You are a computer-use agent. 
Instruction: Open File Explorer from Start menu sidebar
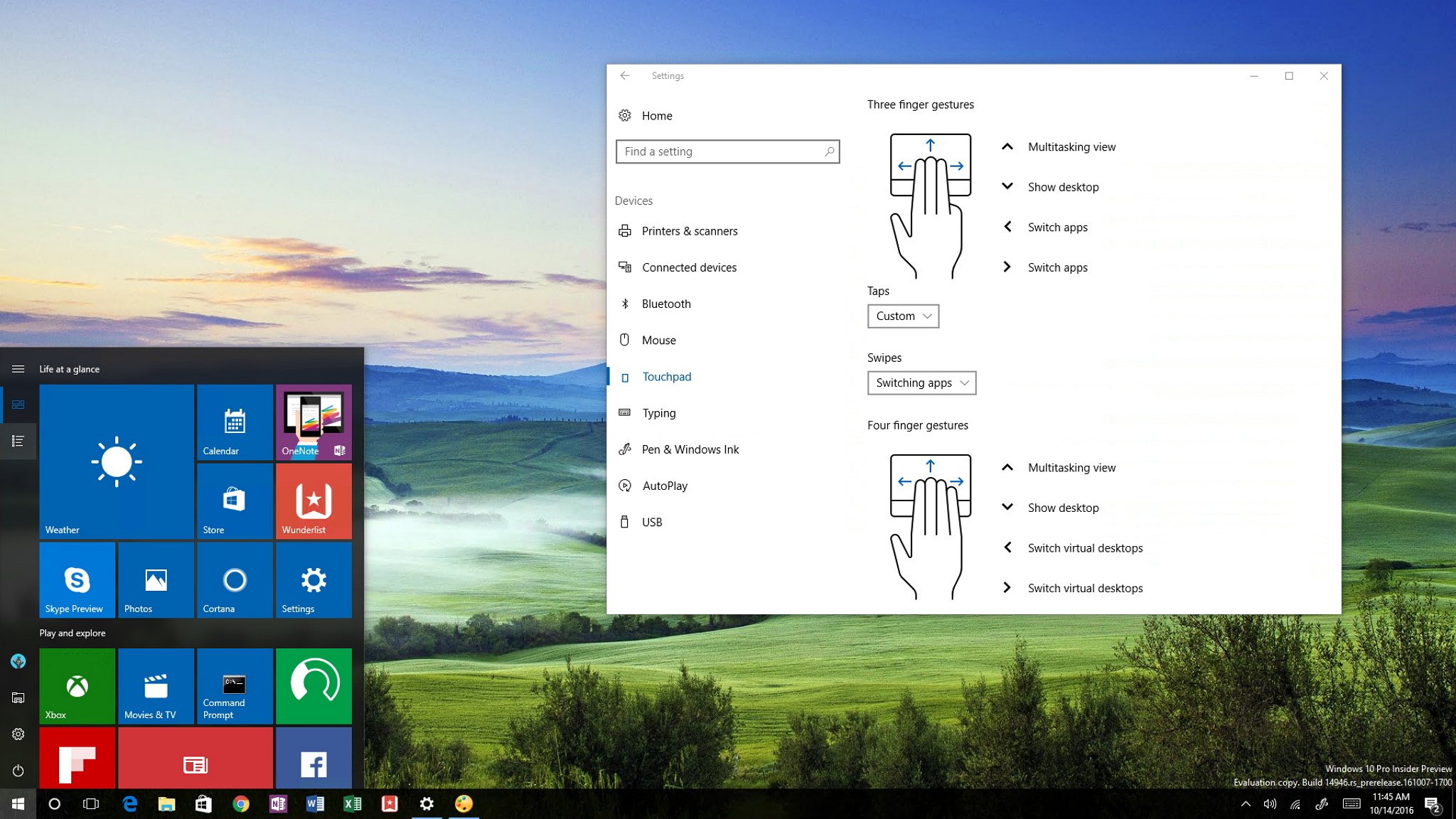pyautogui.click(x=18, y=697)
